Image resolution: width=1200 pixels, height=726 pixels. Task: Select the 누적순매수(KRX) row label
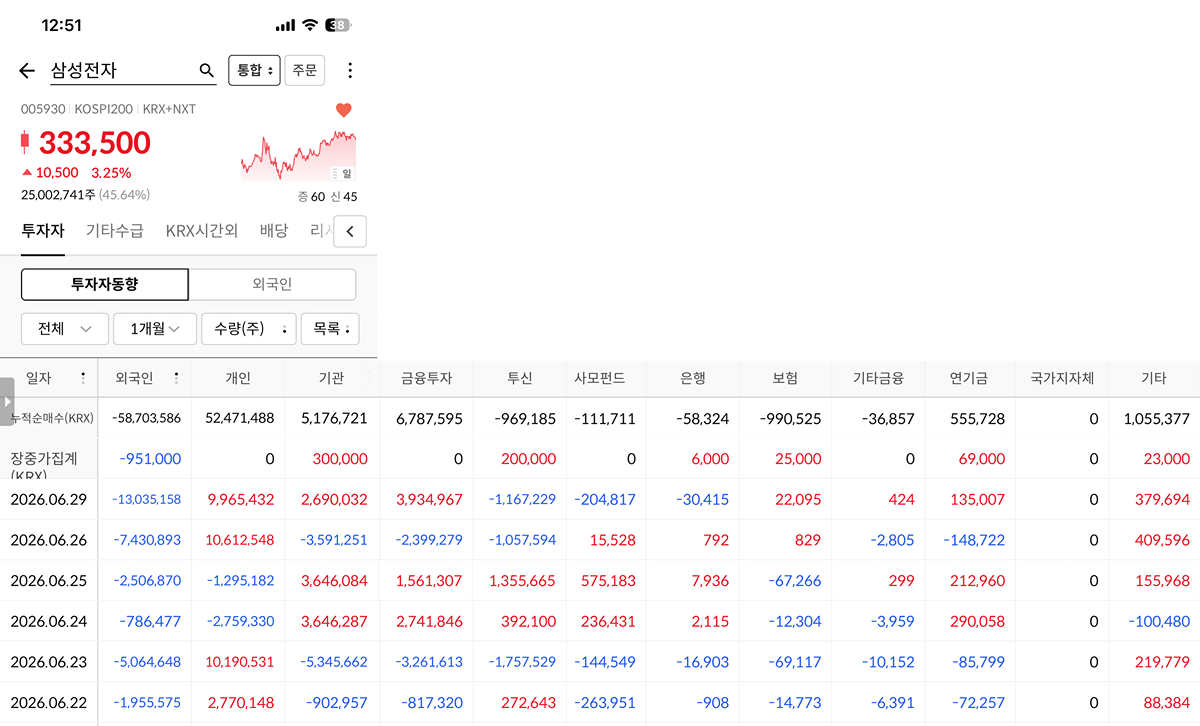coord(51,418)
